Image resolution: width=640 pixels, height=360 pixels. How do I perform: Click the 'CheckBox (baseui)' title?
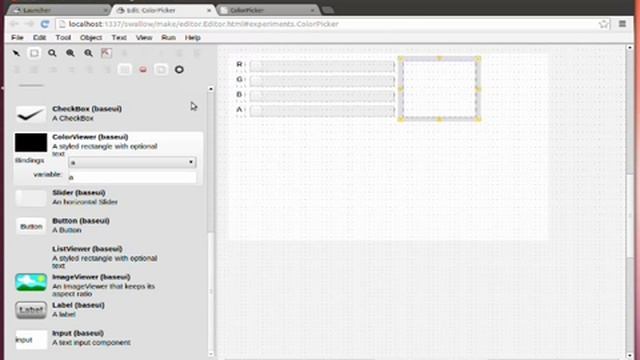pyautogui.click(x=87, y=109)
